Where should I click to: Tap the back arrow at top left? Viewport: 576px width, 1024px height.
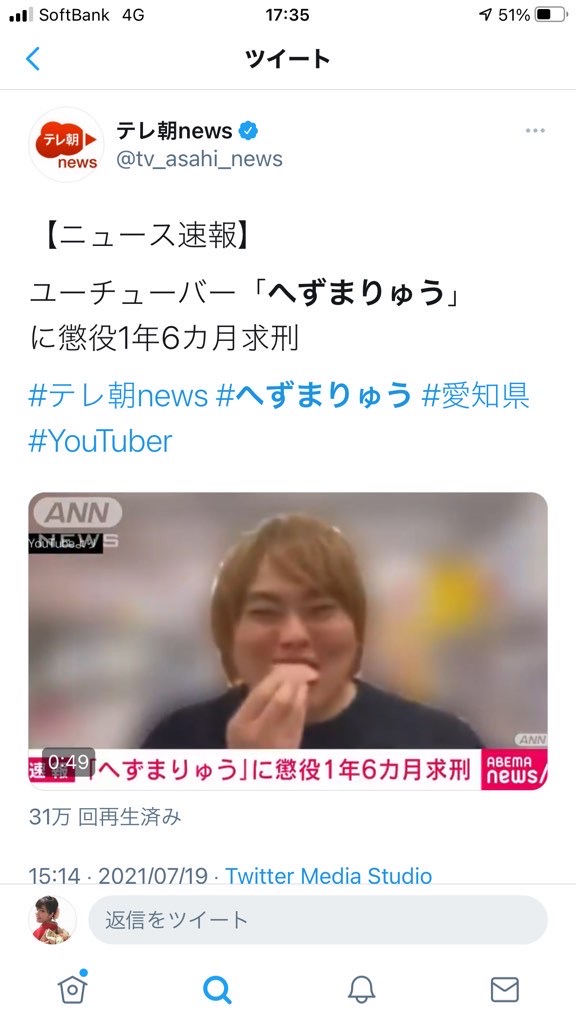pyautogui.click(x=33, y=59)
